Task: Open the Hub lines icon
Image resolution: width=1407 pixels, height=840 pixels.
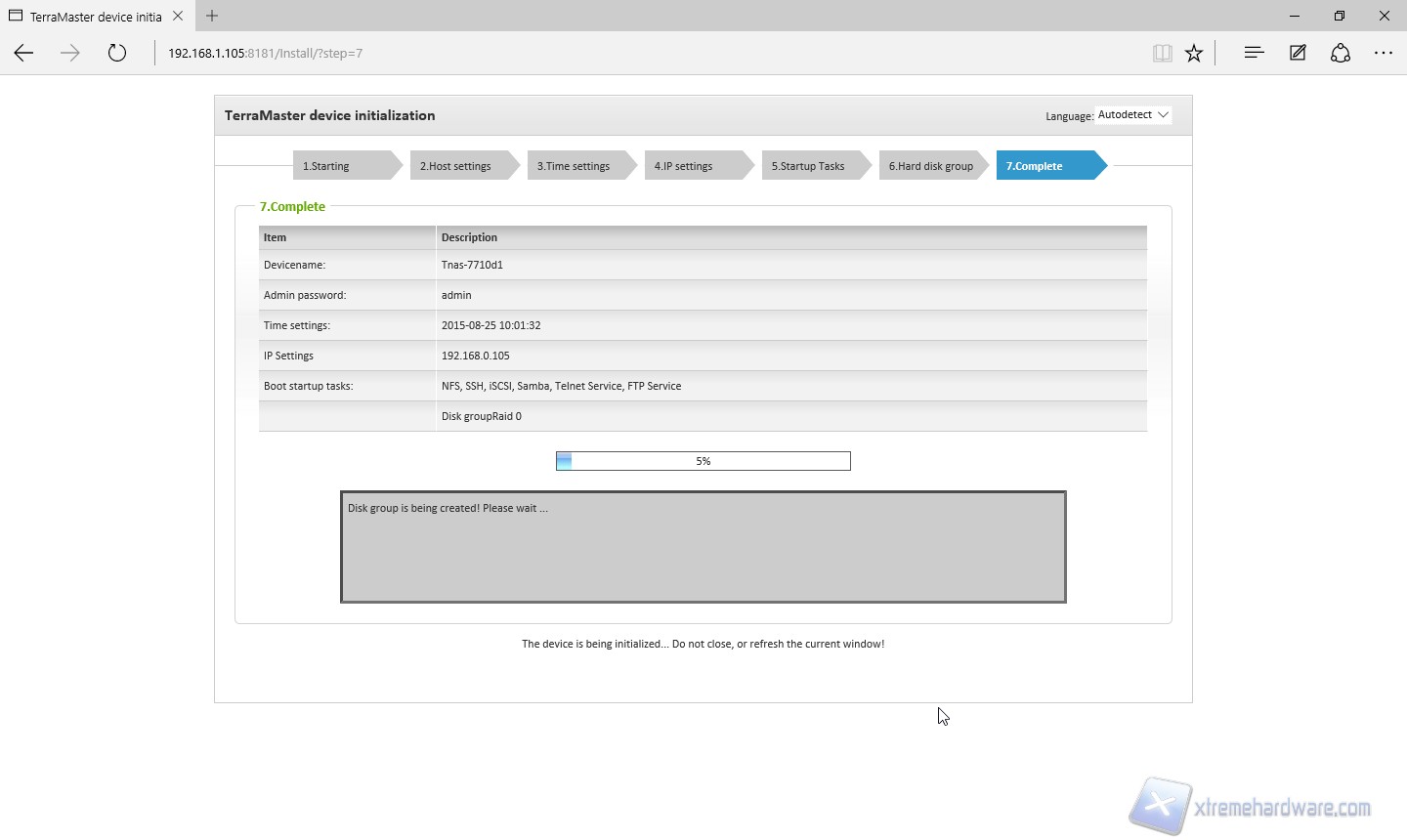Action: [1254, 54]
